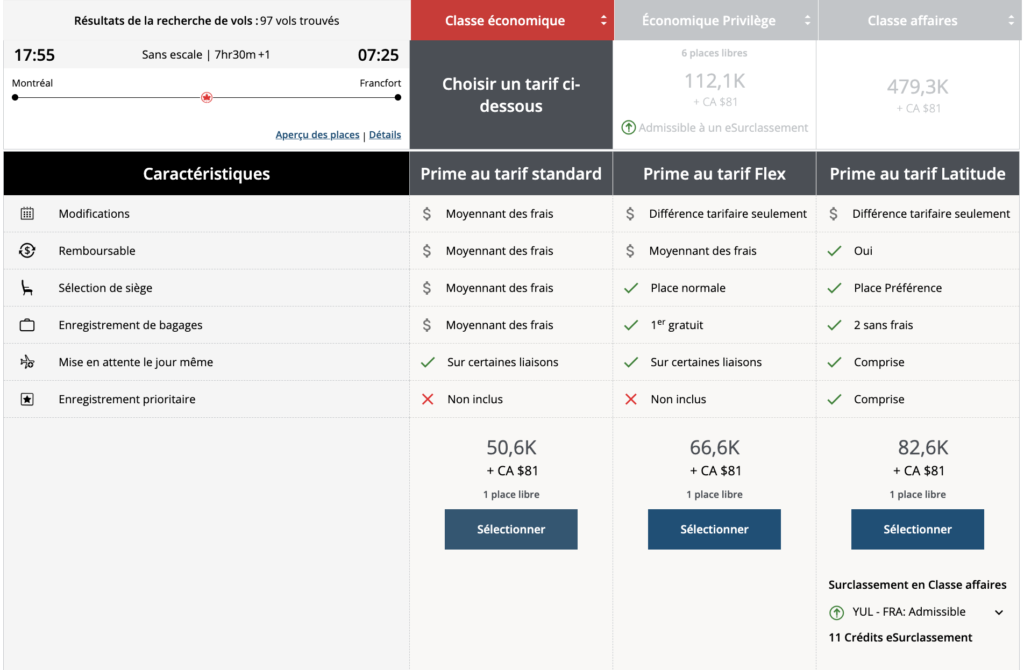Click the baggage check-in suitcase icon

[x=27, y=325]
